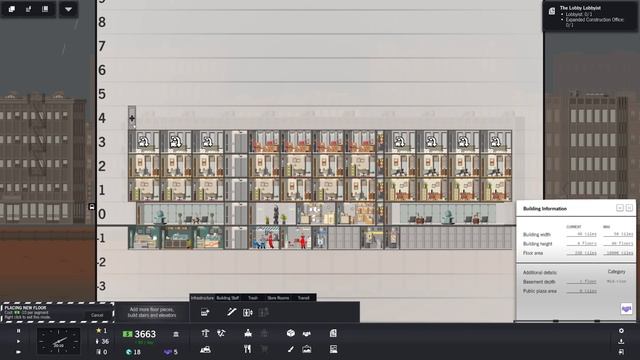This screenshot has width=640, height=360.
Task: Click the max Building width value
Action: click(618, 234)
